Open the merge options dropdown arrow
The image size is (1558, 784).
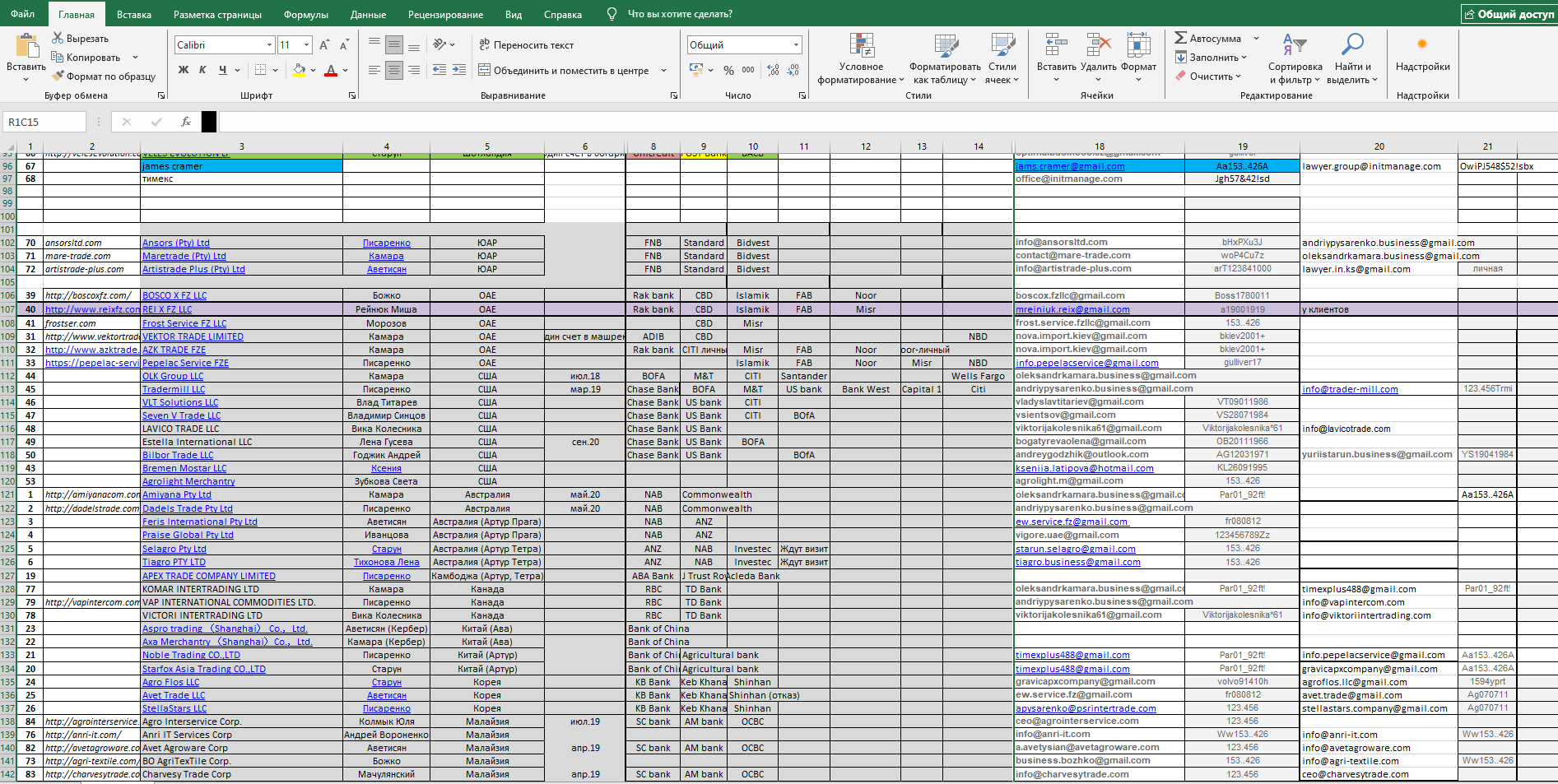pos(663,71)
